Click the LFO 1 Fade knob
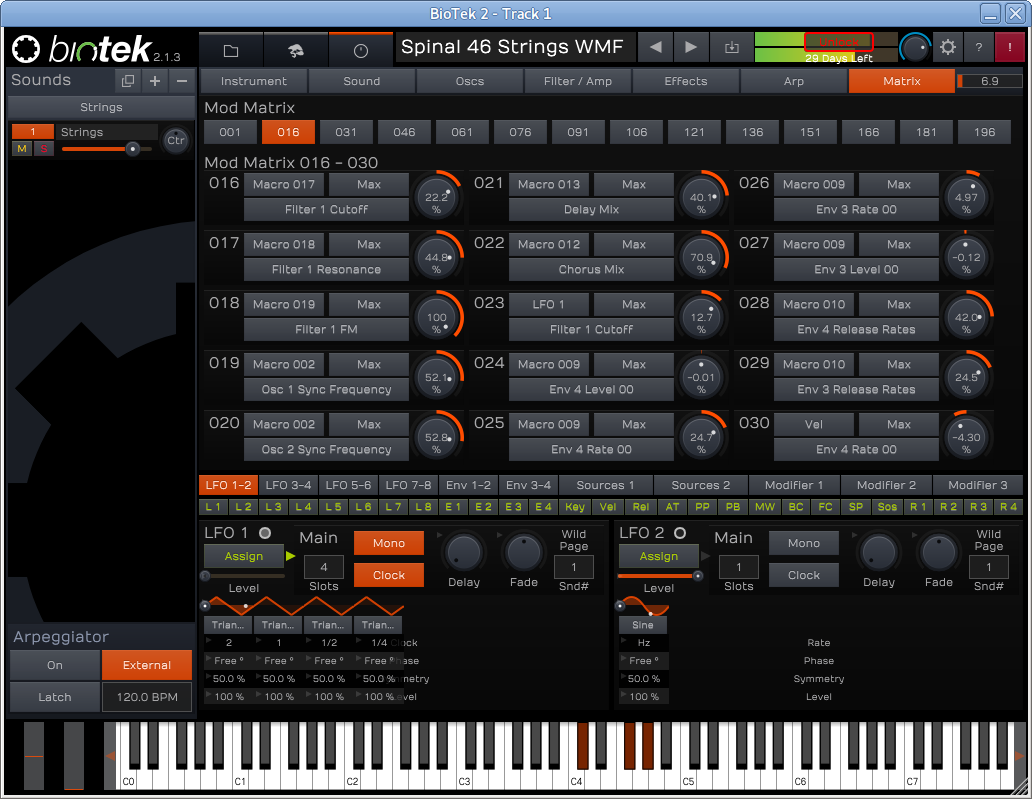This screenshot has width=1032, height=799. (x=524, y=553)
